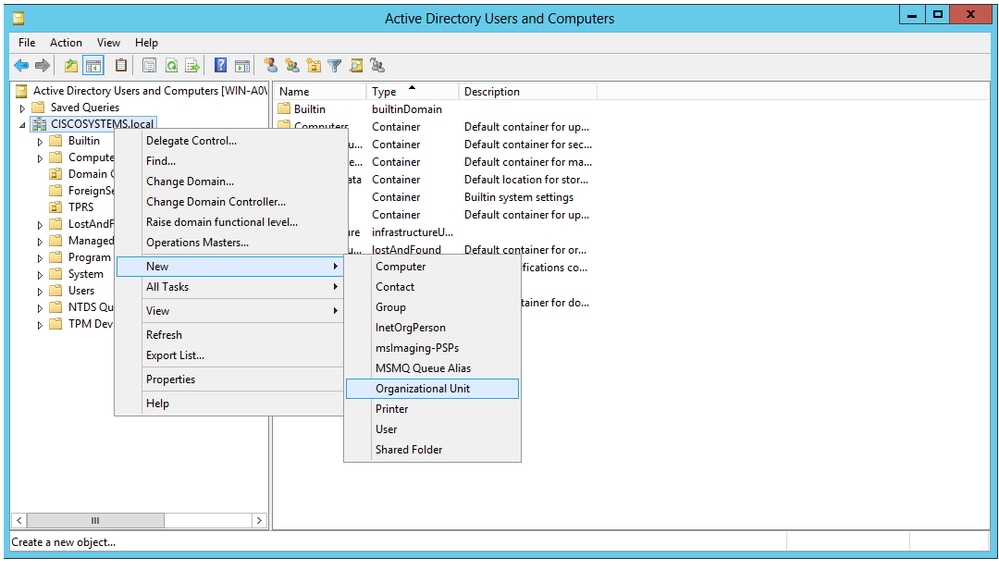This screenshot has width=999, height=561.
Task: Click the Up One Level folder icon
Action: [71, 66]
